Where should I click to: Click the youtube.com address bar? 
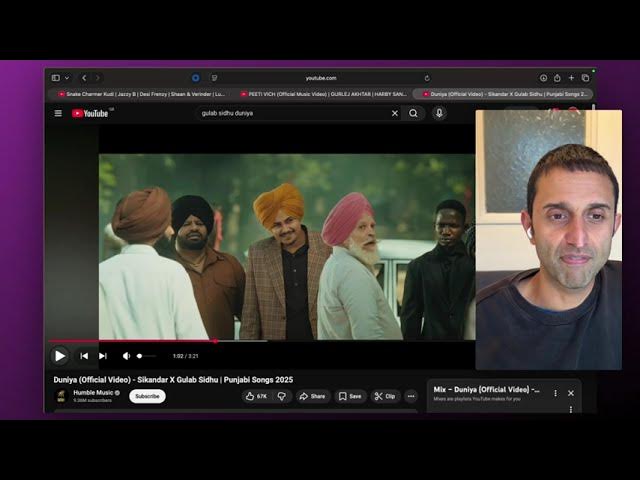[x=321, y=78]
